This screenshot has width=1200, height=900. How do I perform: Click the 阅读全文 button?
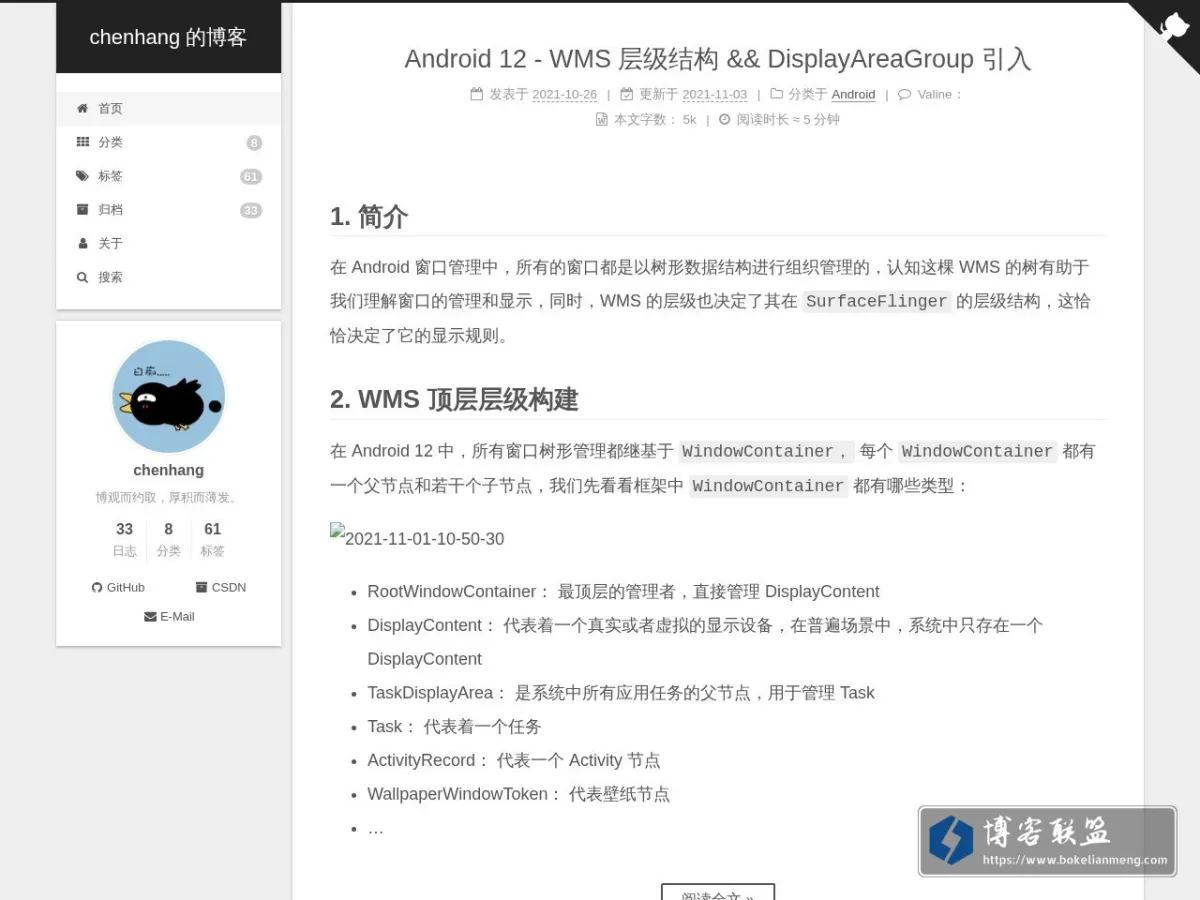point(718,893)
